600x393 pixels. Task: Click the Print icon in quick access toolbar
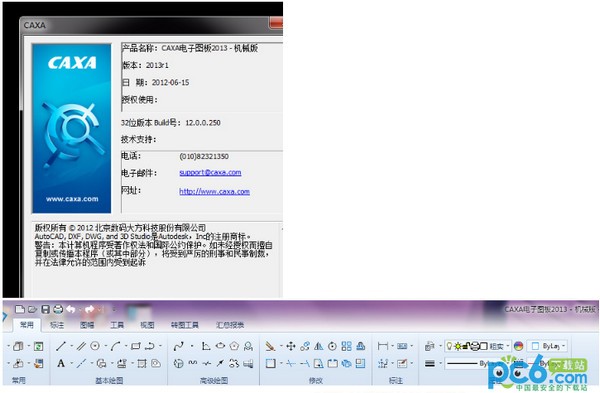[x=58, y=309]
